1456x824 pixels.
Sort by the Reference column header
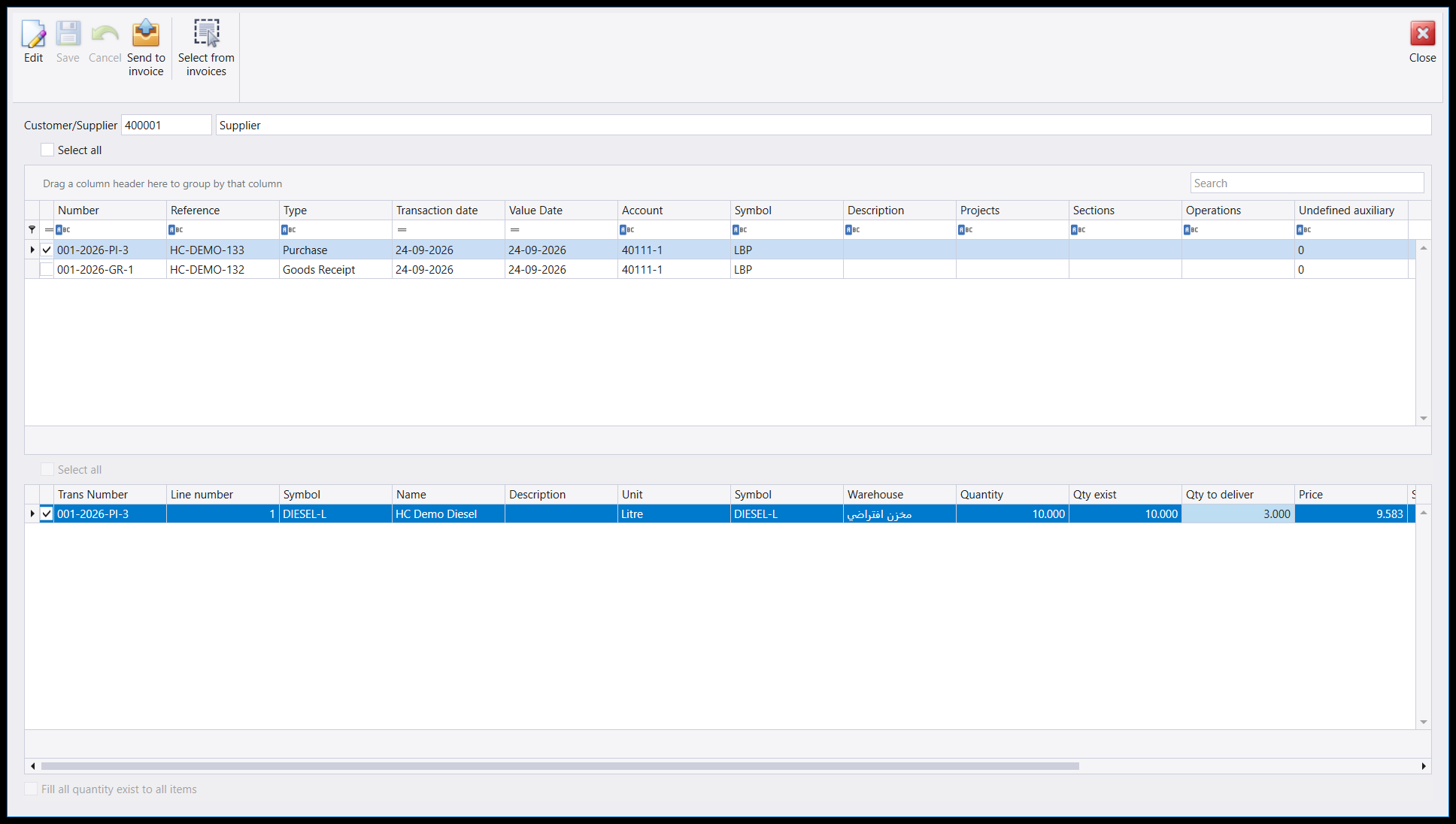pyautogui.click(x=223, y=211)
